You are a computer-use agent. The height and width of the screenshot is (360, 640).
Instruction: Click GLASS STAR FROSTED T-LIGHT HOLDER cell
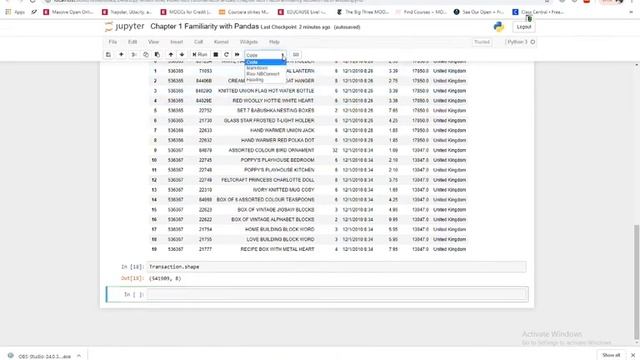tap(269, 121)
